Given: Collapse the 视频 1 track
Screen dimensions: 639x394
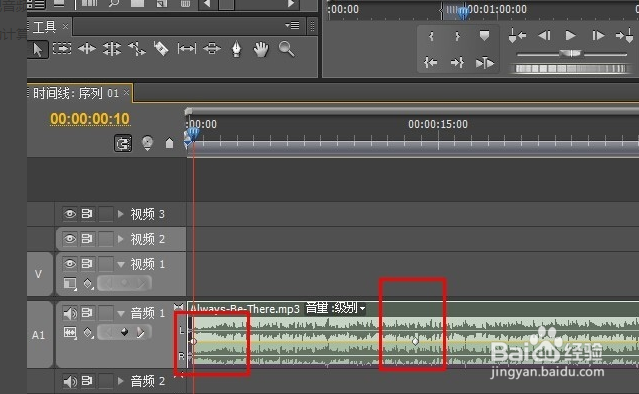Looking at the screenshot, I should 121,264.
